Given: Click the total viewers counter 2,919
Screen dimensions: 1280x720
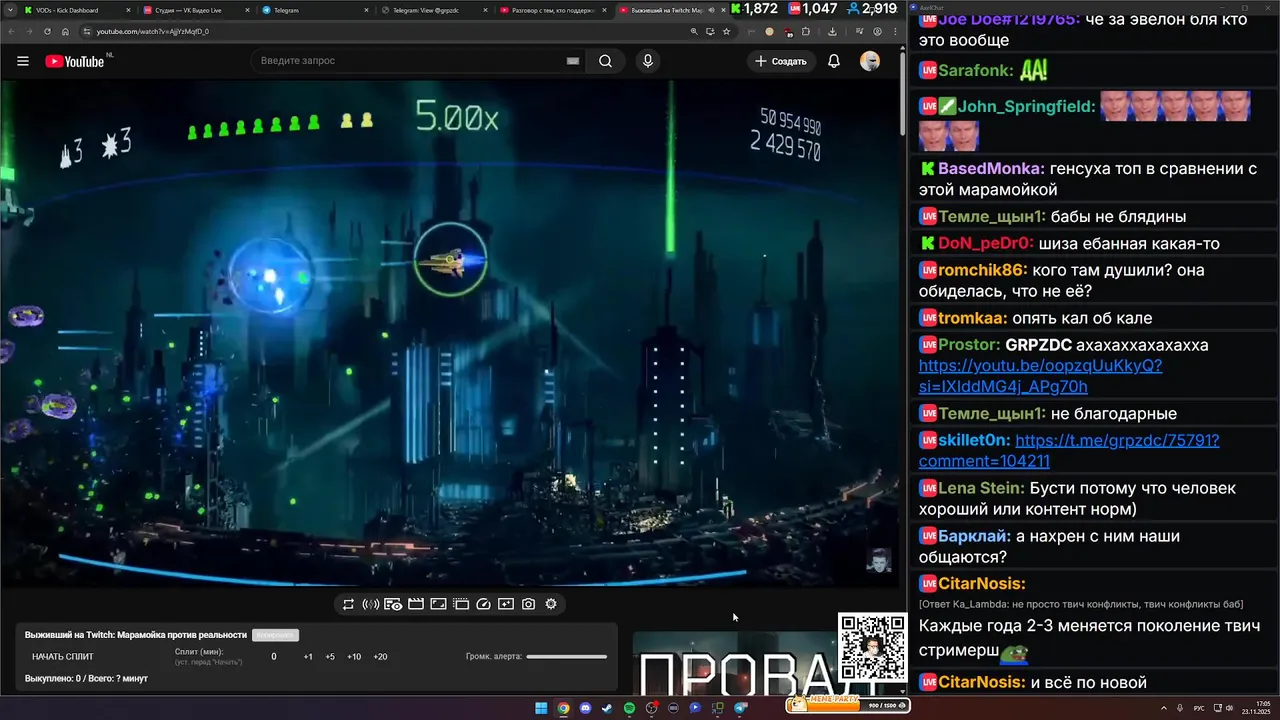Looking at the screenshot, I should 873,9.
